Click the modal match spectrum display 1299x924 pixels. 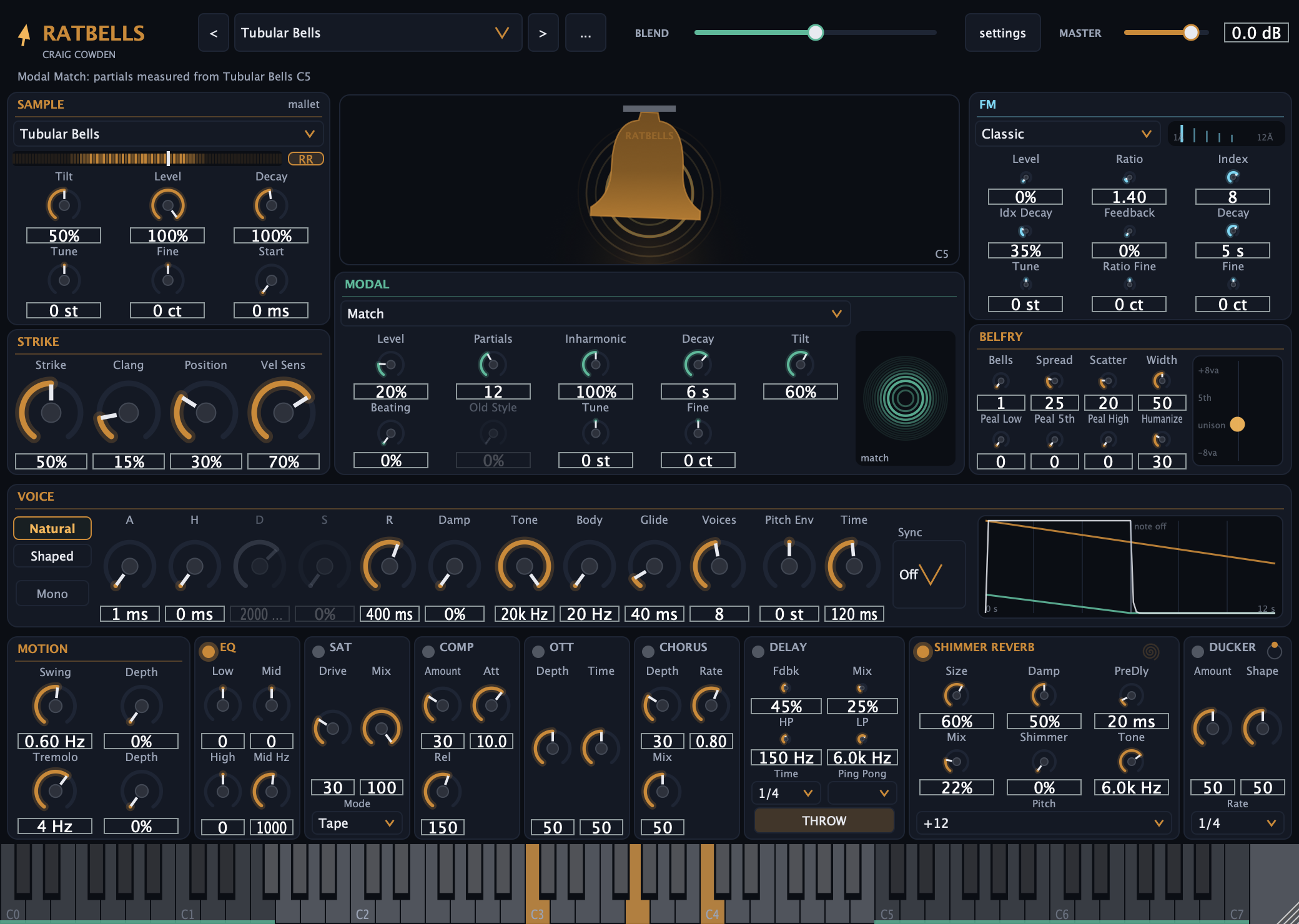click(x=905, y=398)
